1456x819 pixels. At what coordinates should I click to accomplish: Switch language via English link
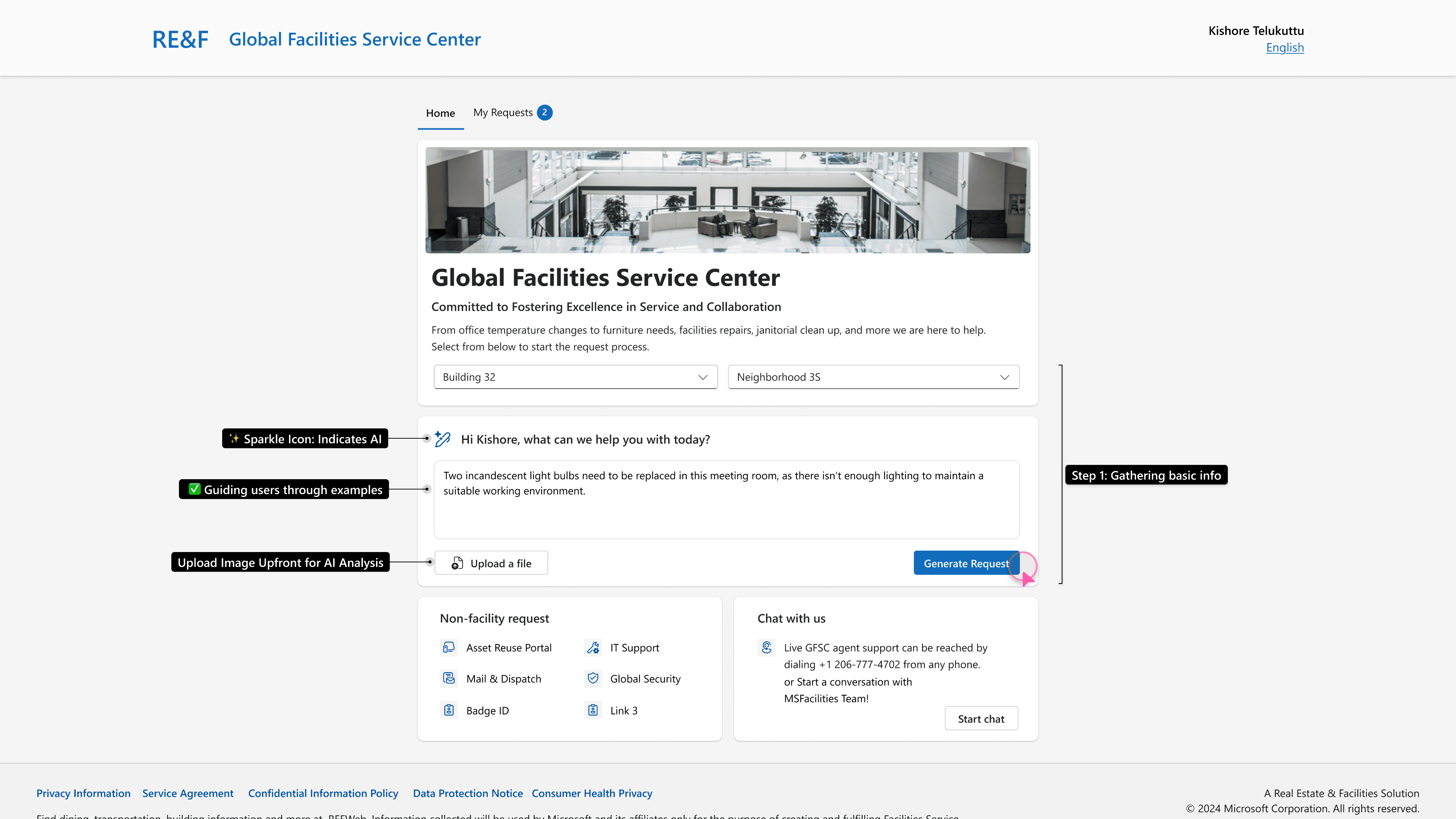(1284, 48)
